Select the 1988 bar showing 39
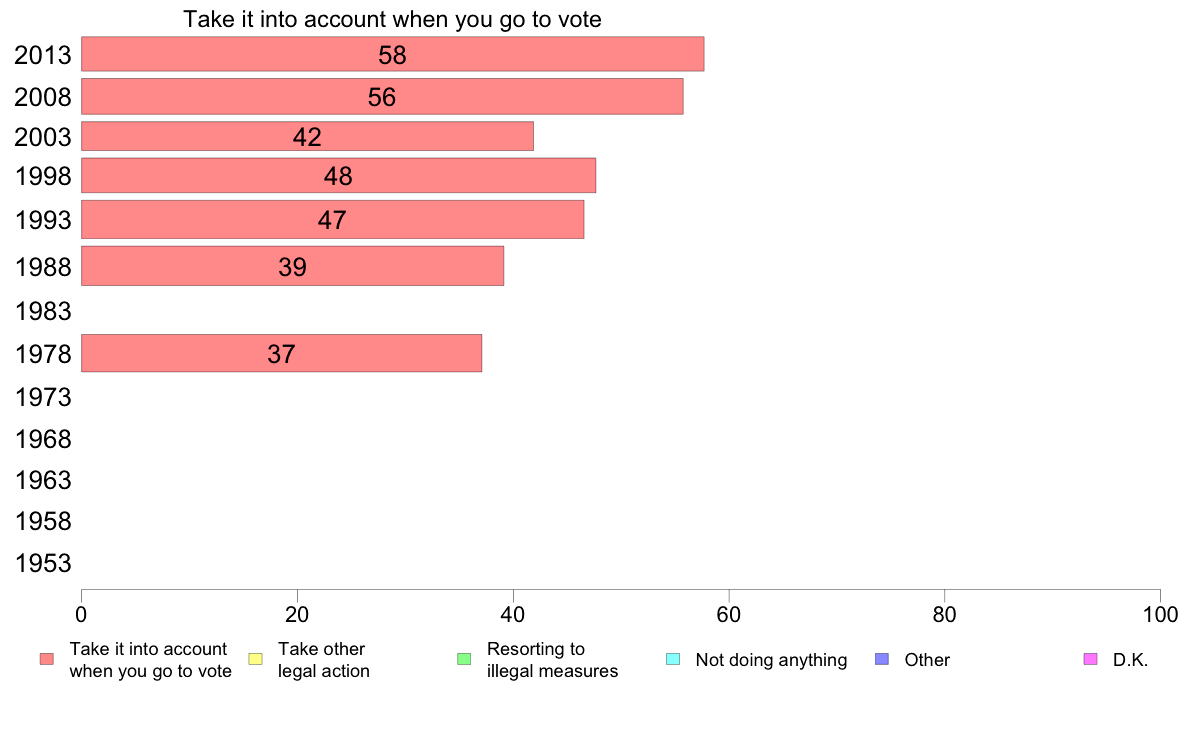 pos(292,266)
